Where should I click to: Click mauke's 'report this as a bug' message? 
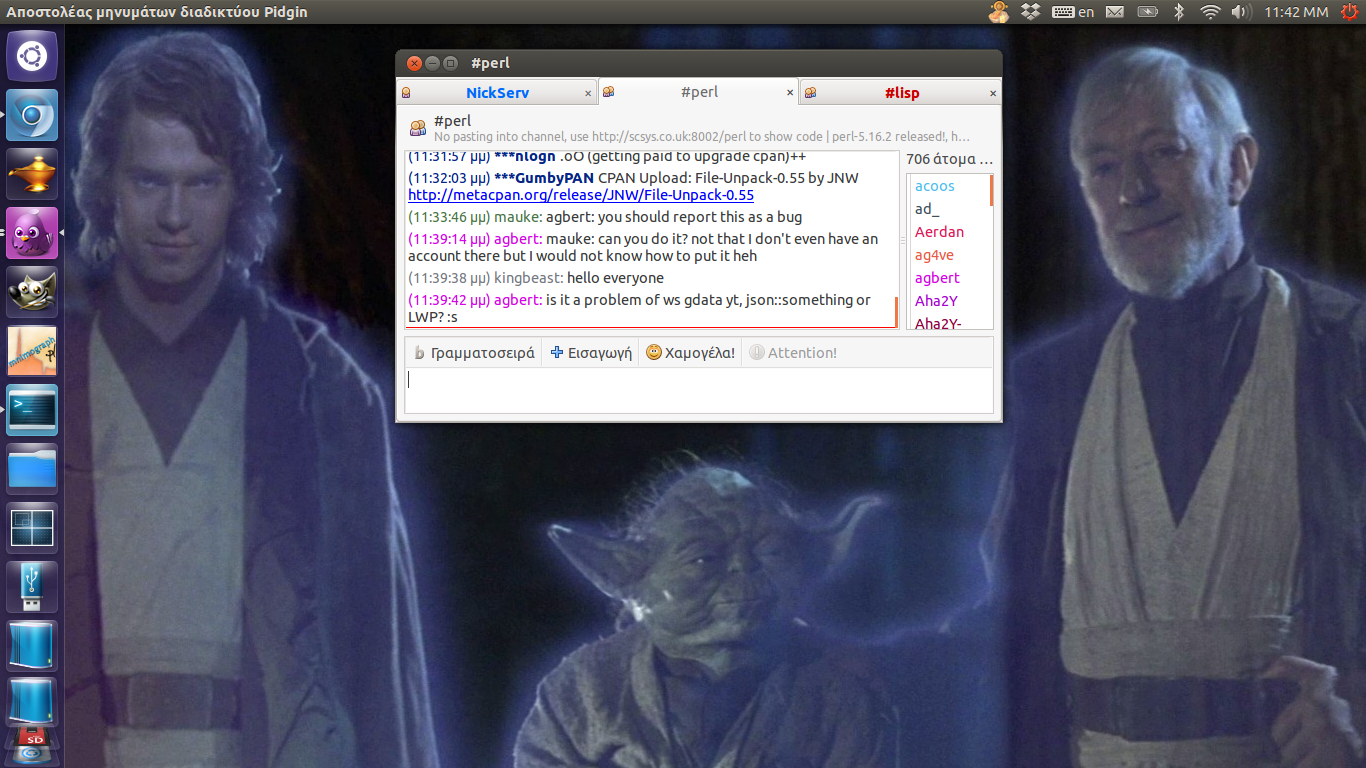tap(605, 217)
